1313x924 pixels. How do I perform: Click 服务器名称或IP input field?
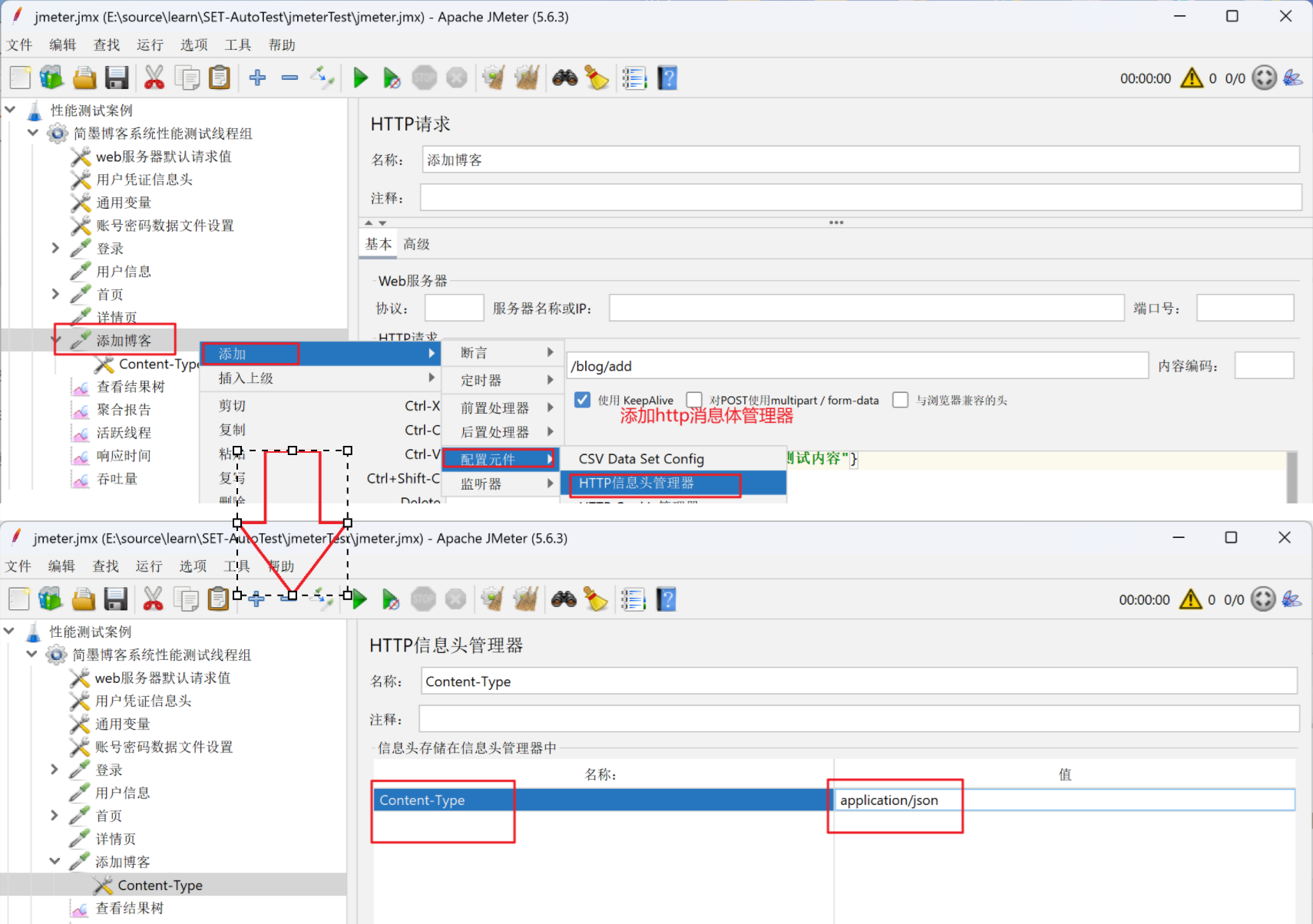pyautogui.click(x=867, y=308)
